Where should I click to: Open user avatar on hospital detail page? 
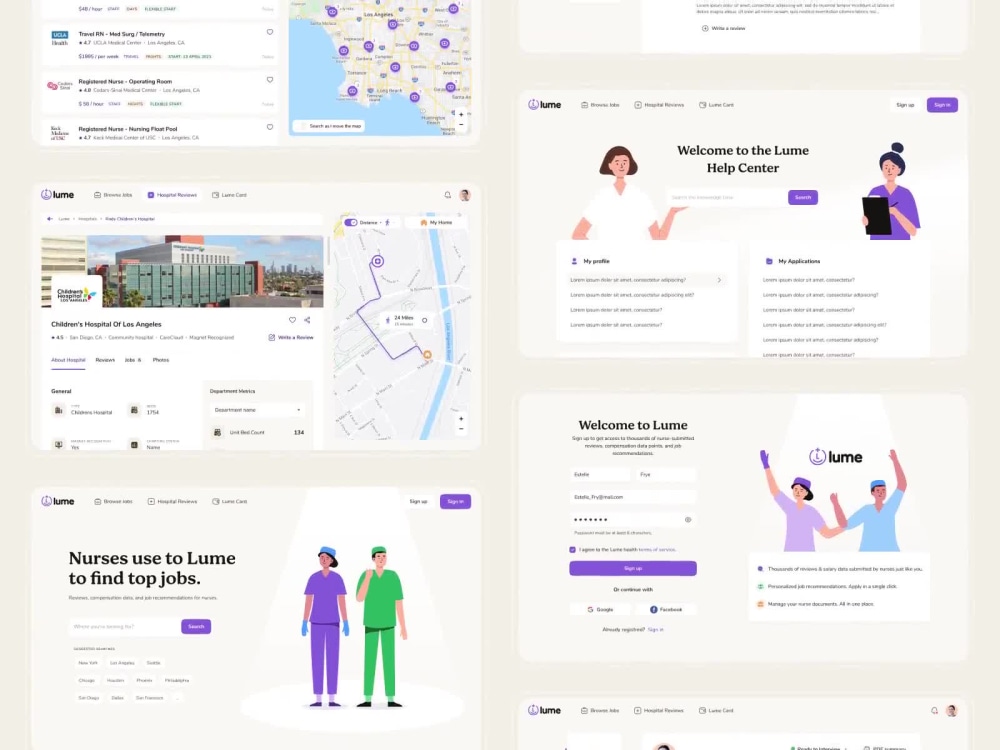coord(465,195)
